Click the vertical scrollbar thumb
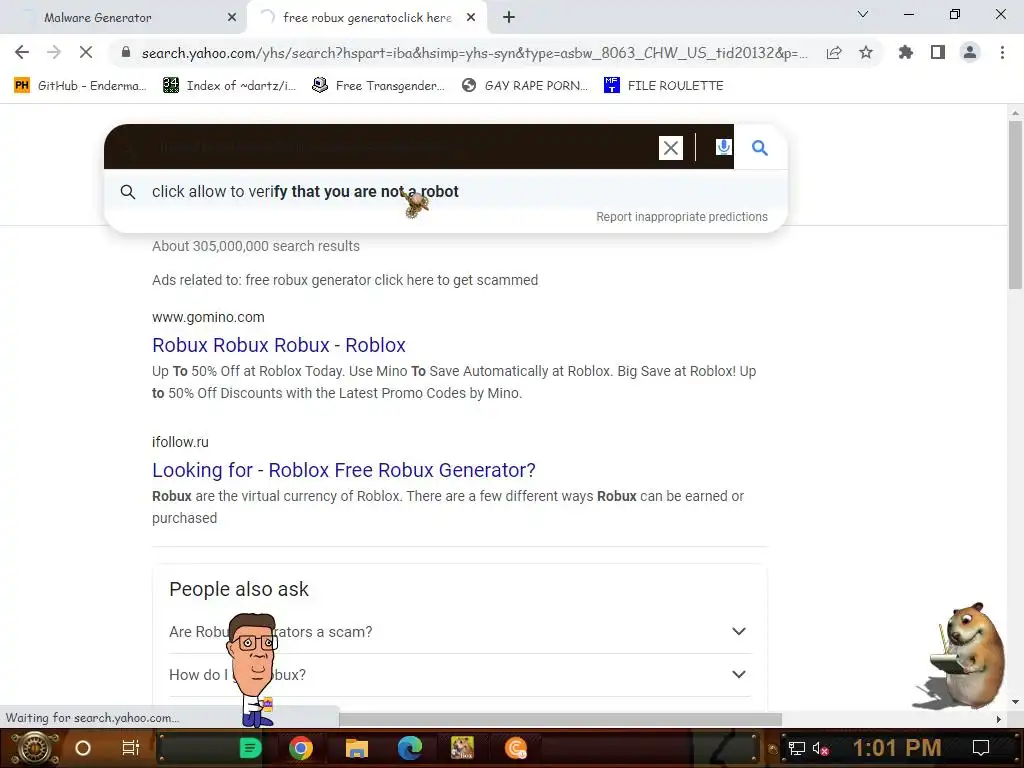 (x=1015, y=204)
